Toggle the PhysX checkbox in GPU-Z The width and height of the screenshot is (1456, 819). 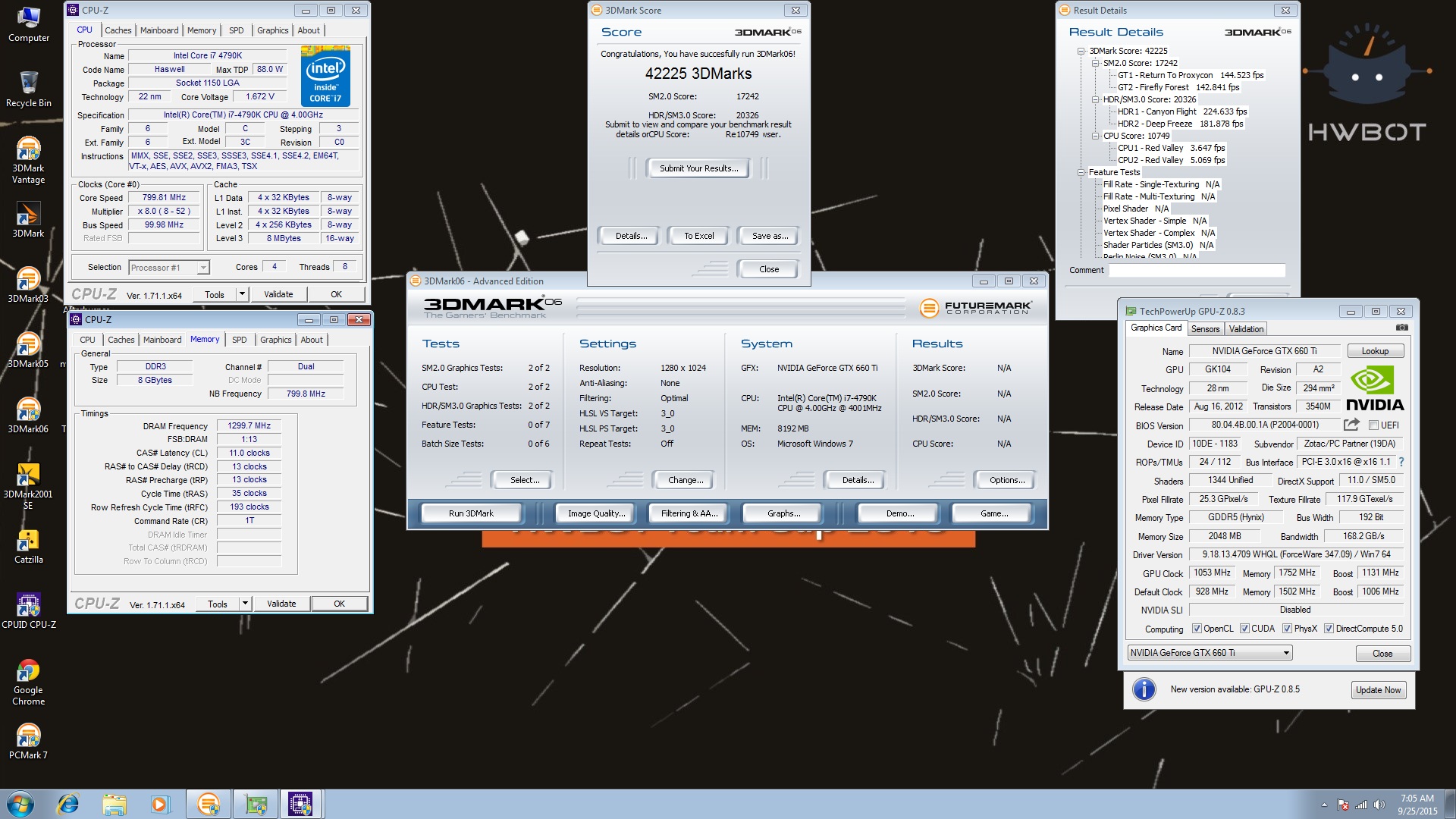pos(1287,629)
